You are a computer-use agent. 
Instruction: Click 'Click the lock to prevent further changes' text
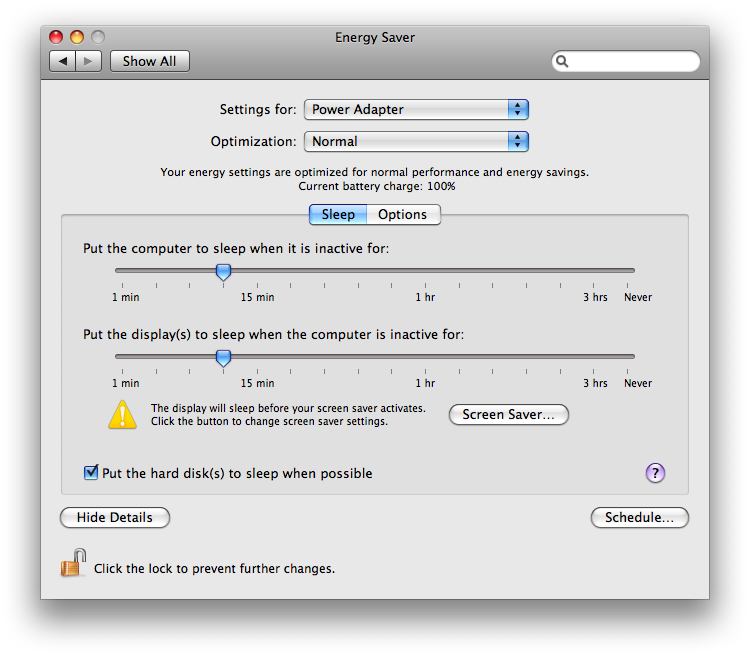point(214,568)
